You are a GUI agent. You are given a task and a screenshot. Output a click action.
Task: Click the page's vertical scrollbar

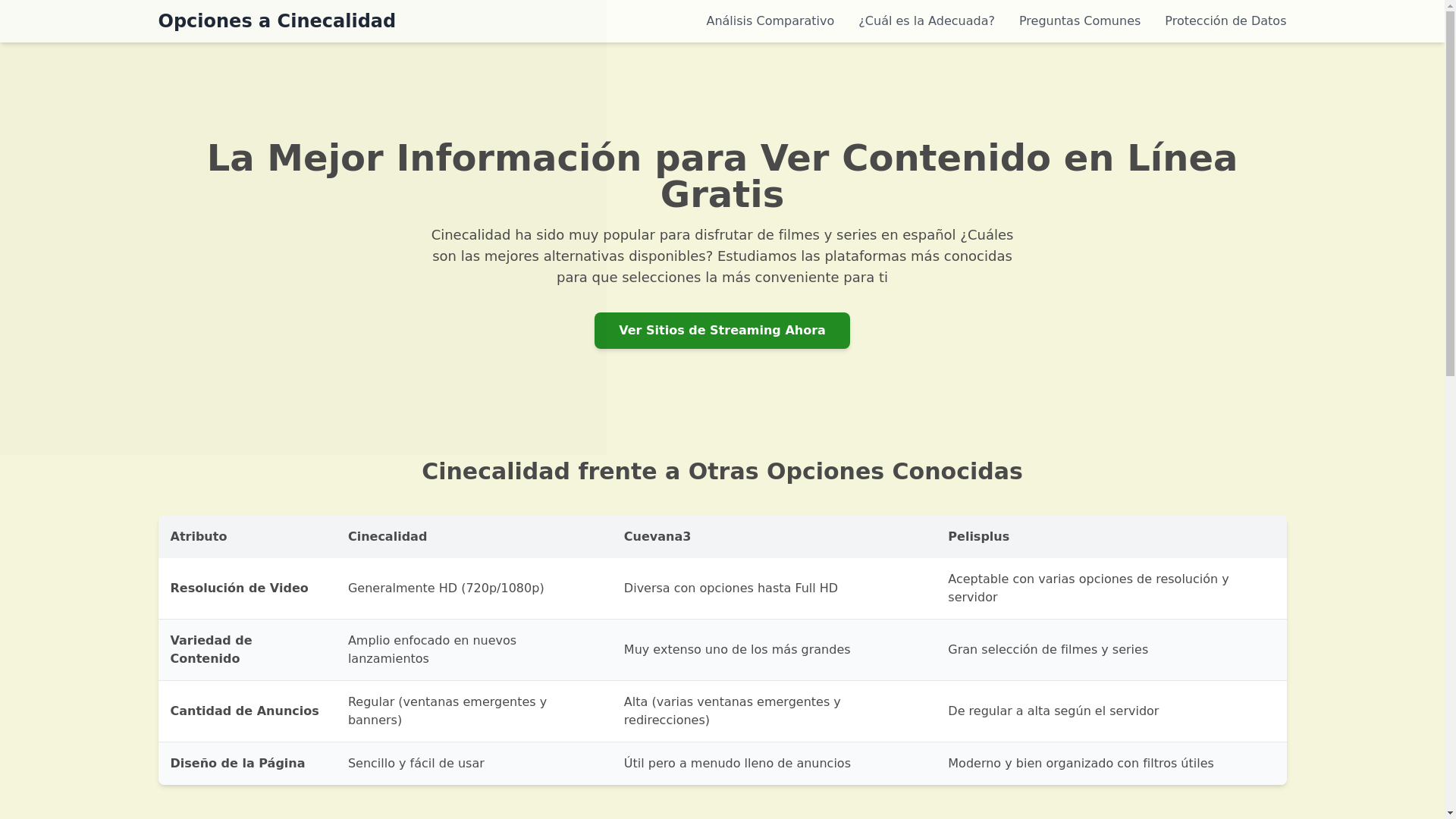1450,409
